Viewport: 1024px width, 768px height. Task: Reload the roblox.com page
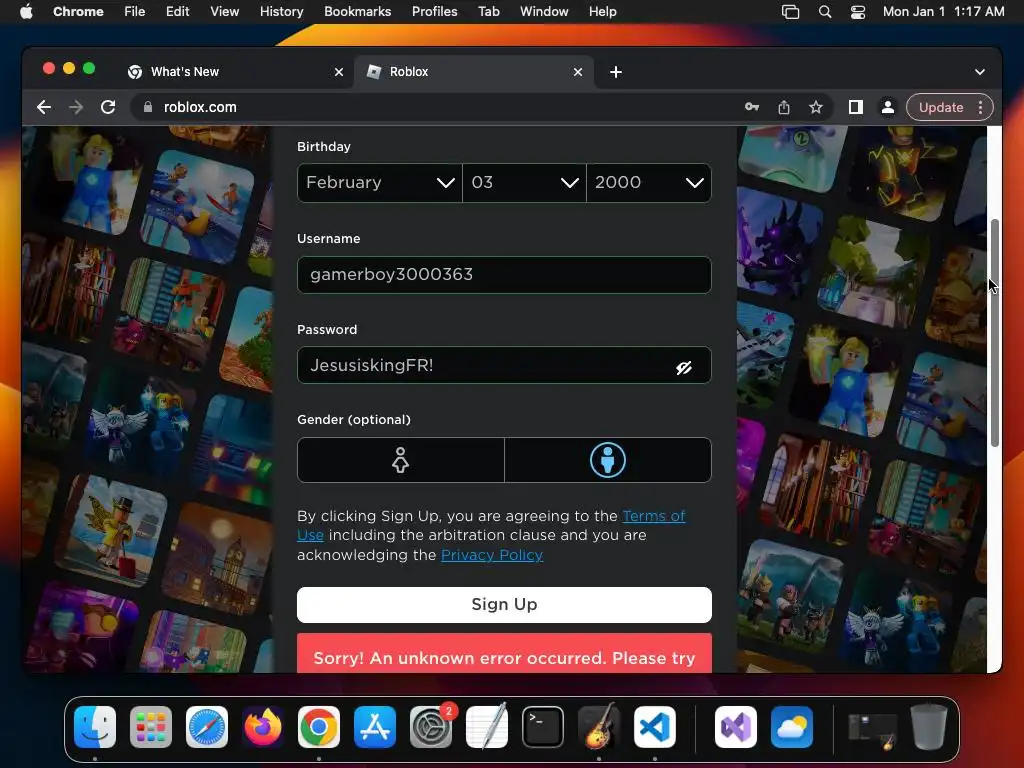[x=108, y=107]
